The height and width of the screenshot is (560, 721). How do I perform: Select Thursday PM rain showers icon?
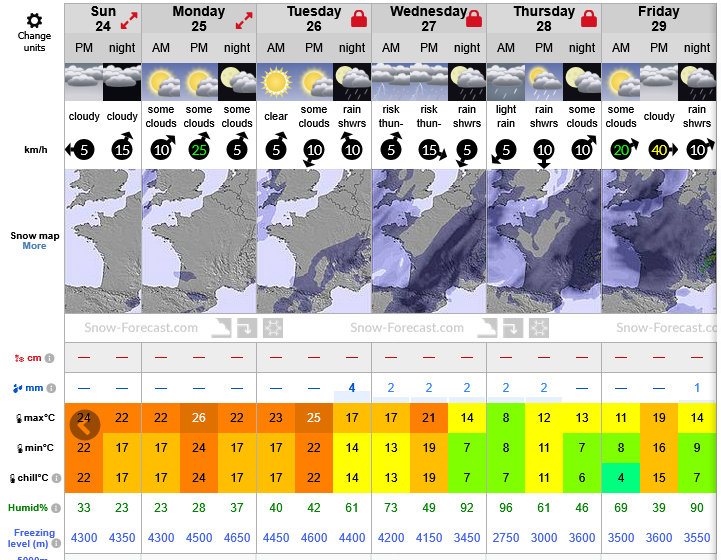pos(544,82)
